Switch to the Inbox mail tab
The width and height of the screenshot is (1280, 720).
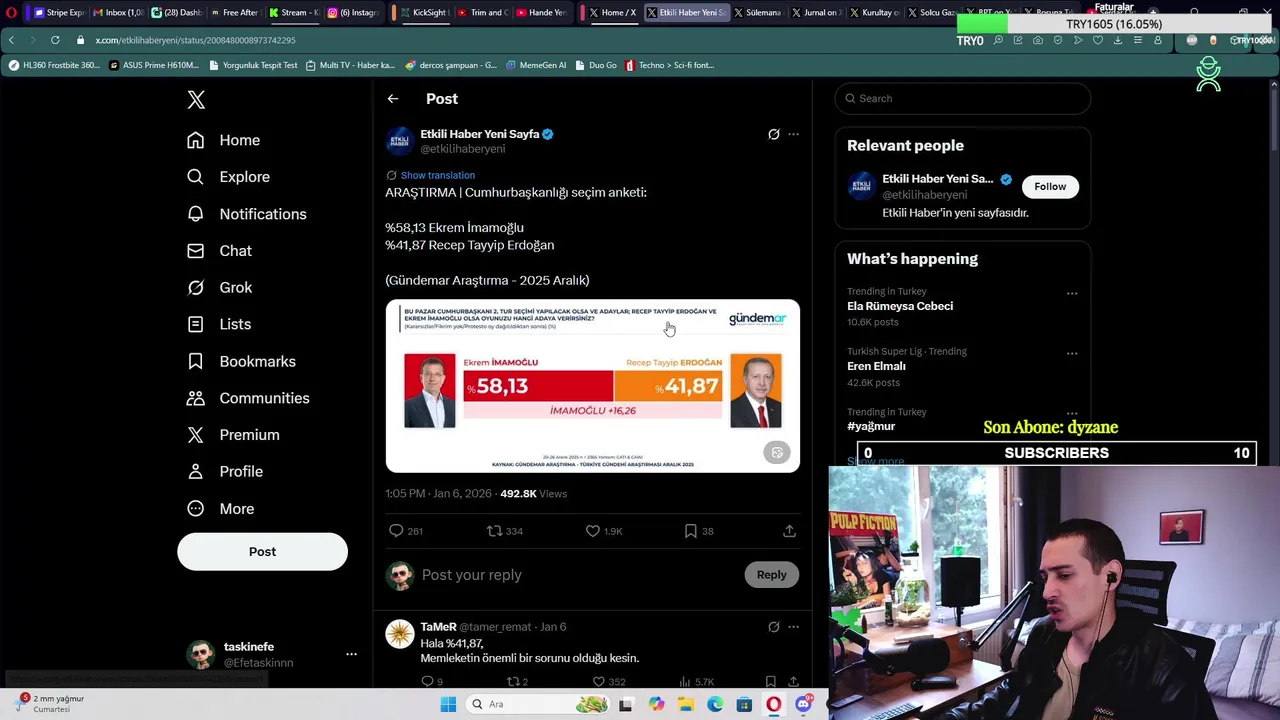coord(118,13)
